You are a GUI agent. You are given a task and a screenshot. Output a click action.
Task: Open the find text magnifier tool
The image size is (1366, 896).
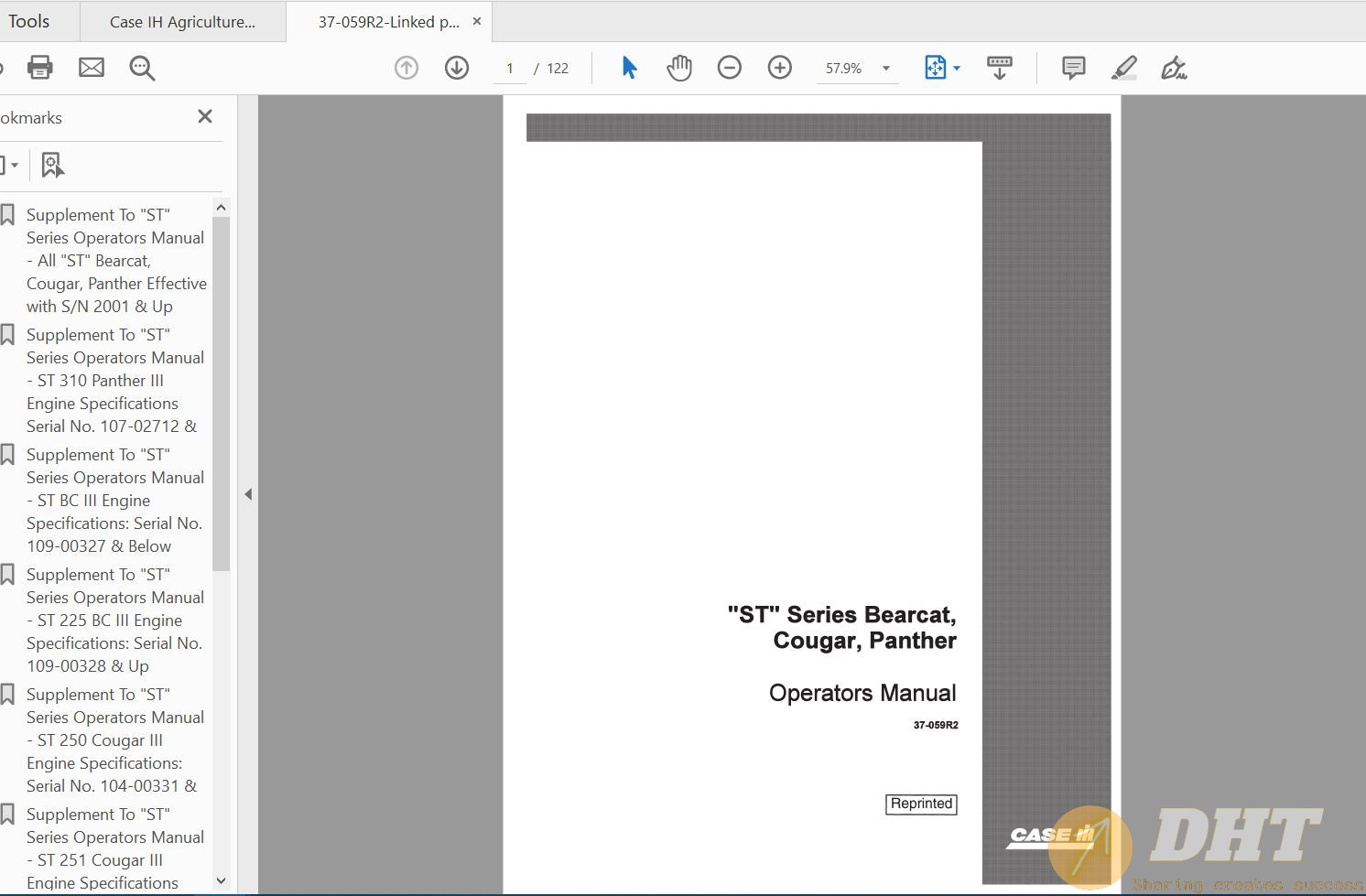(142, 68)
